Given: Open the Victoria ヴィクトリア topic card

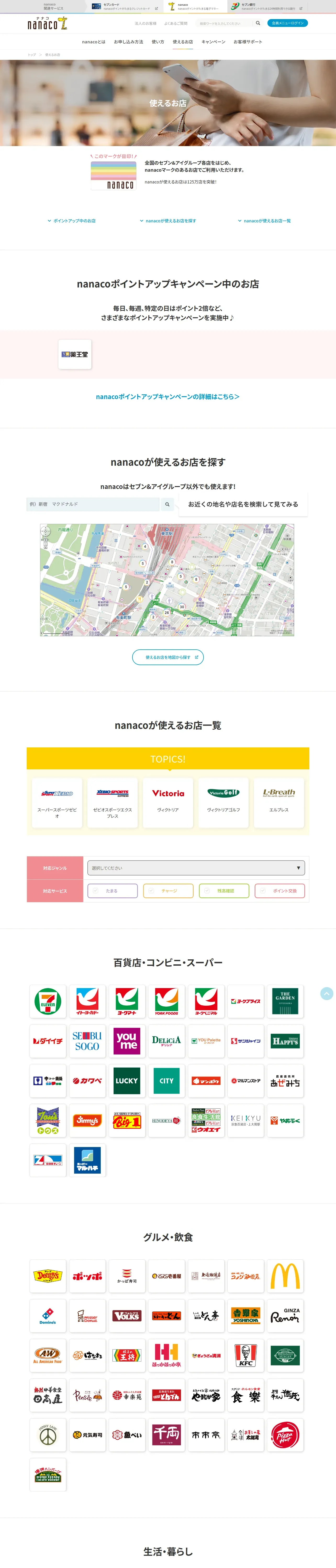Looking at the screenshot, I should pyautogui.click(x=168, y=802).
